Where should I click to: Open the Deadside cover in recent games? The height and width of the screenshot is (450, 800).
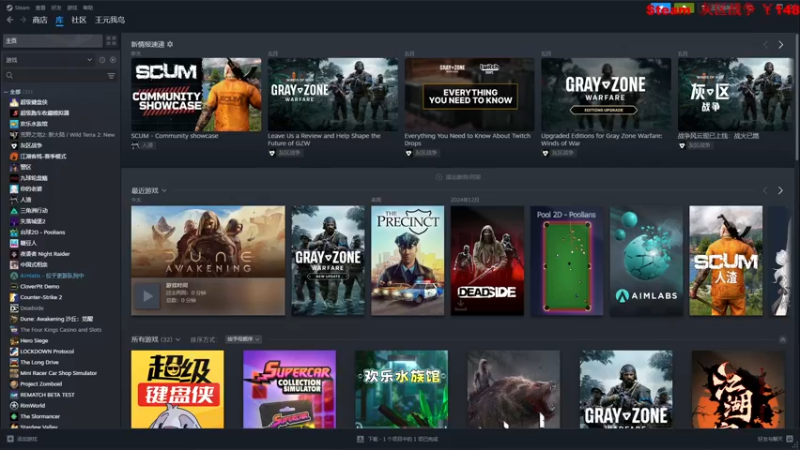[487, 260]
